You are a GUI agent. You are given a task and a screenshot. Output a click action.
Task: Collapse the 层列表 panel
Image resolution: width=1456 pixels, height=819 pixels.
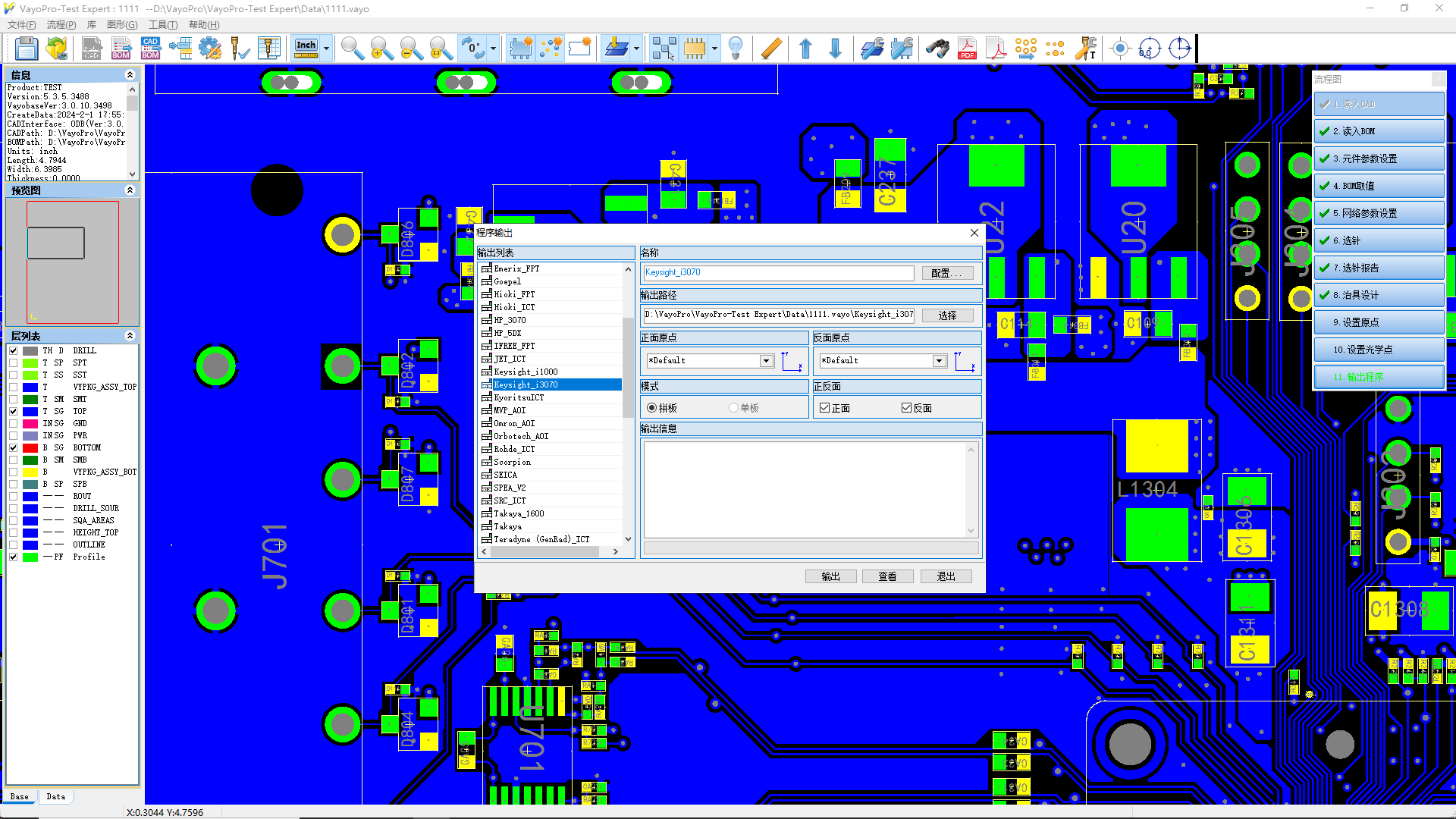[x=130, y=336]
